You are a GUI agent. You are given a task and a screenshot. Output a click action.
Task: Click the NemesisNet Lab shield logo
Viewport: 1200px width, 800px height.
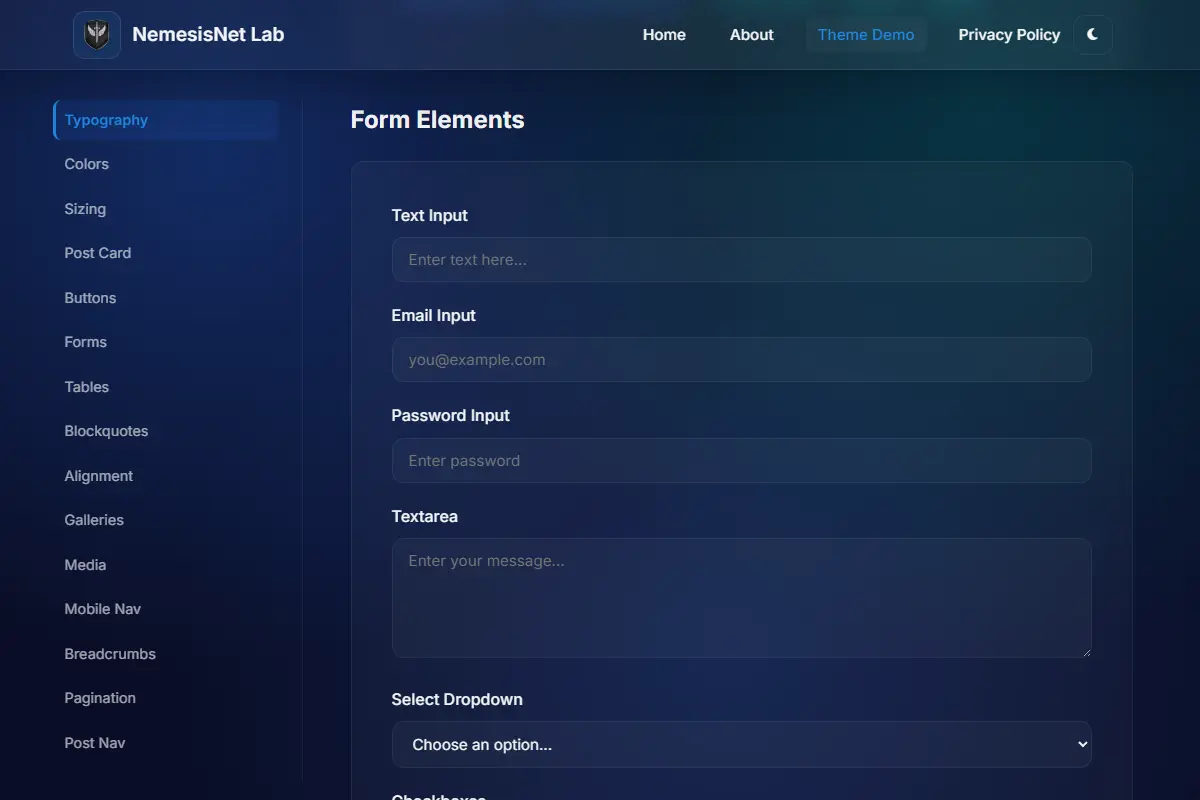point(97,35)
